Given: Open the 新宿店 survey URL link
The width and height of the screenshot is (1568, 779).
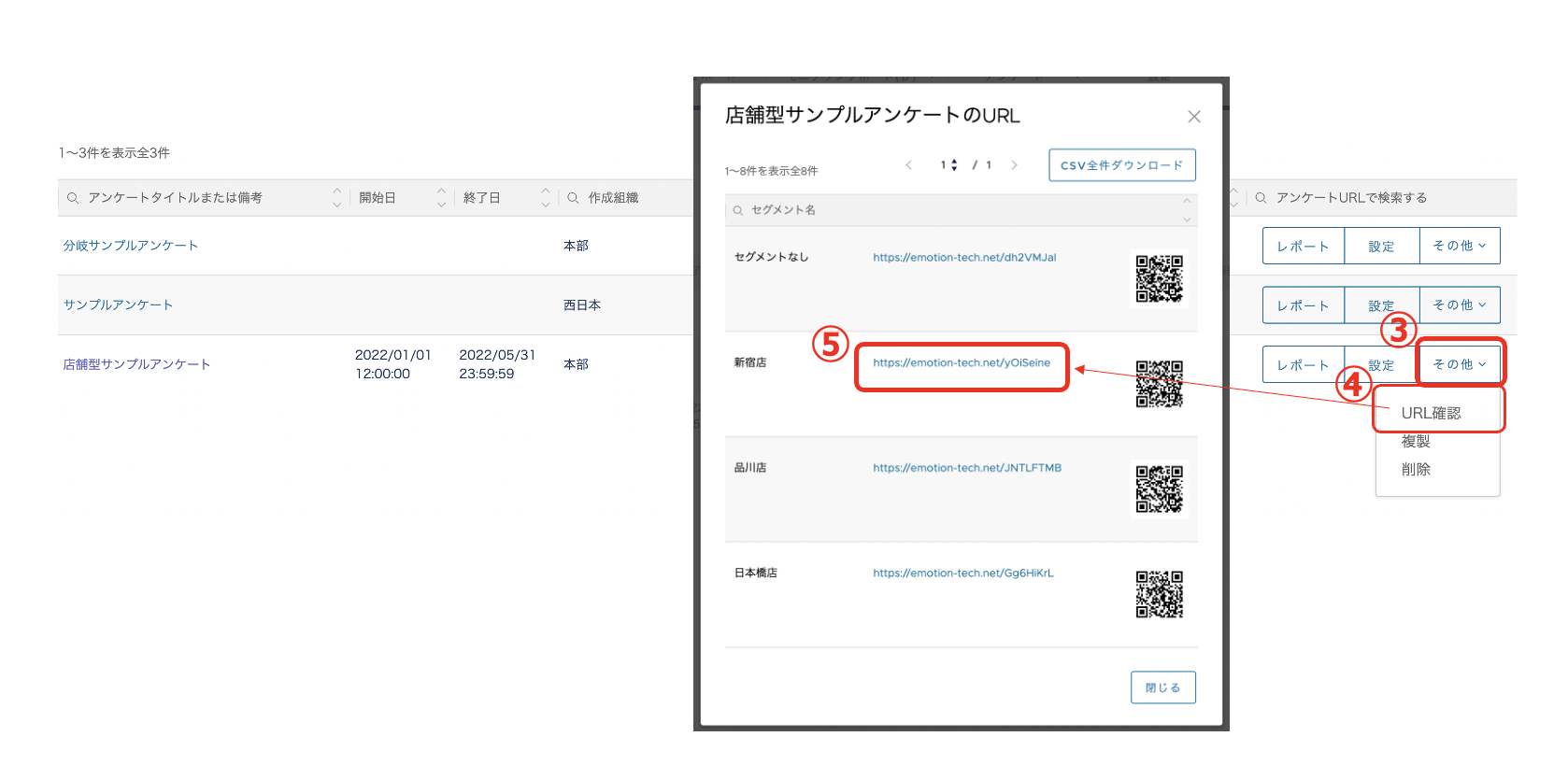Looking at the screenshot, I should [x=961, y=362].
